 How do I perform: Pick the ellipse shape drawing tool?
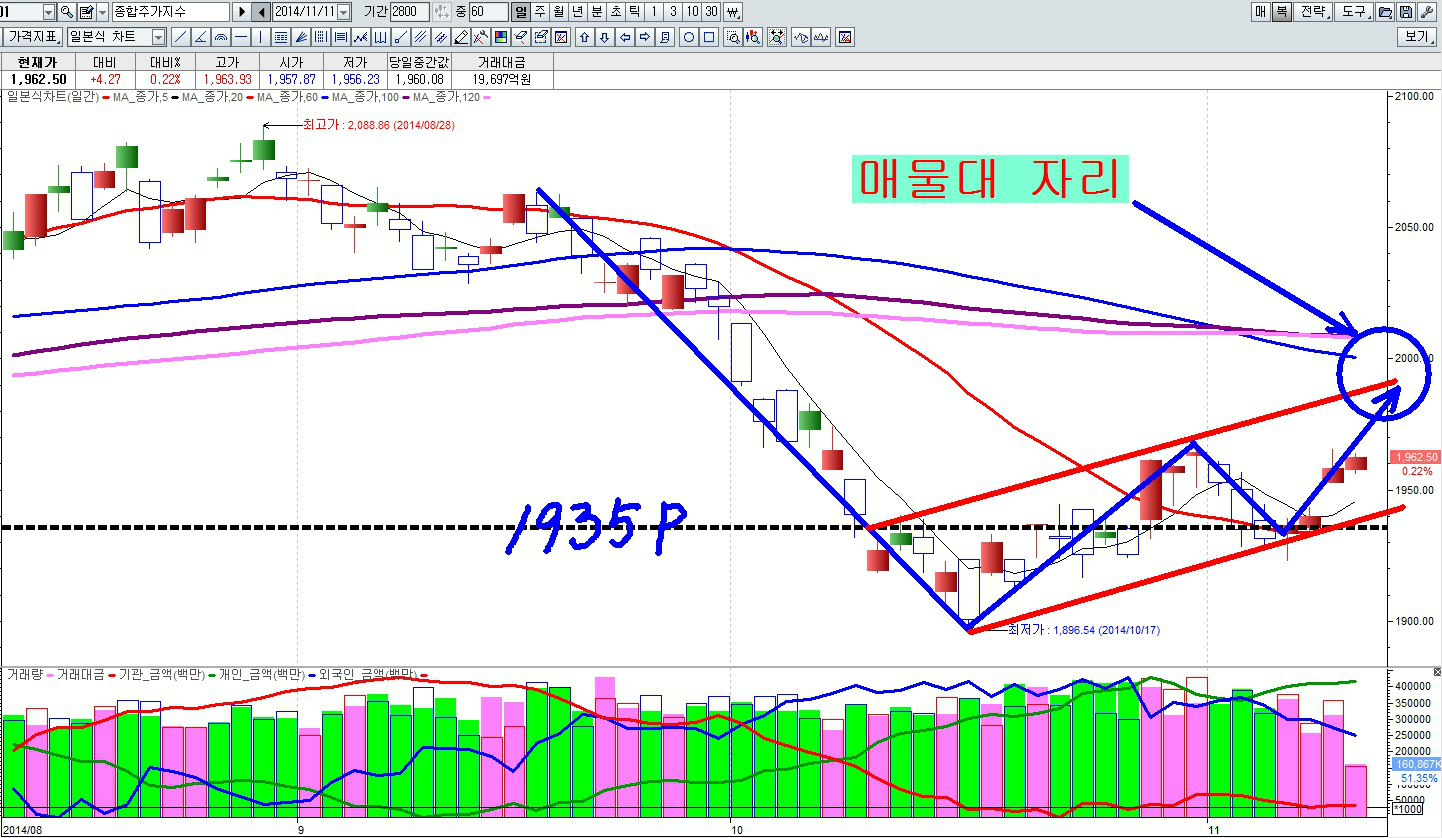click(x=689, y=38)
